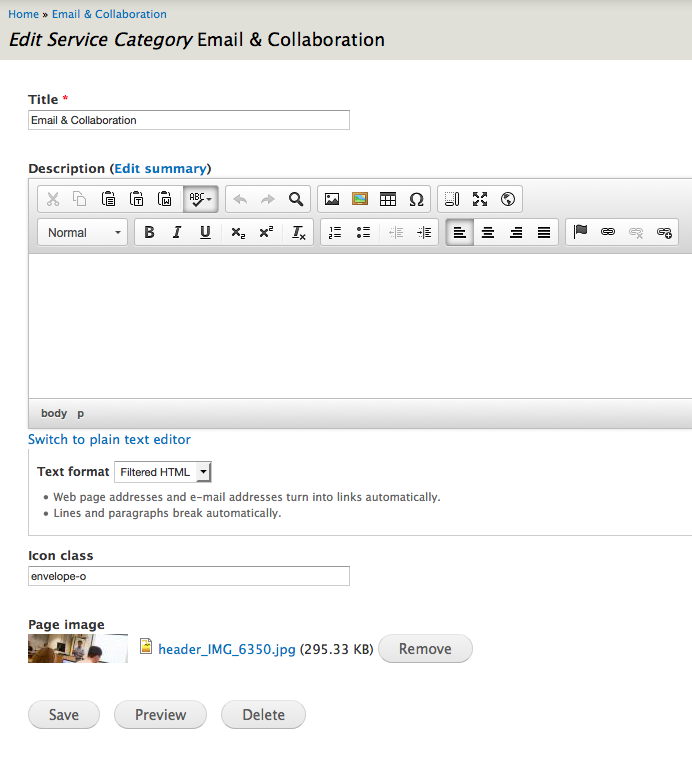Screen dimensions: 692x759
Task: Open the Normal paragraph format dropdown
Action: click(83, 232)
